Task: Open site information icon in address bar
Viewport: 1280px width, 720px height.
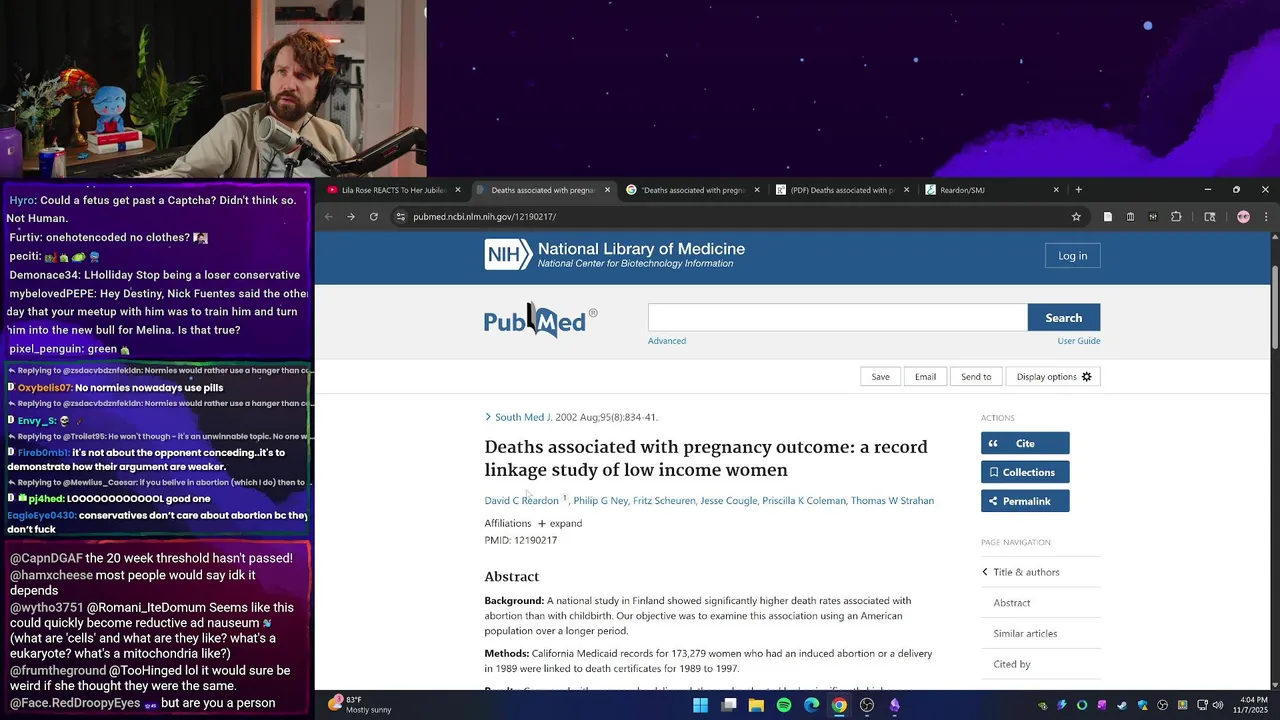Action: coord(401,216)
